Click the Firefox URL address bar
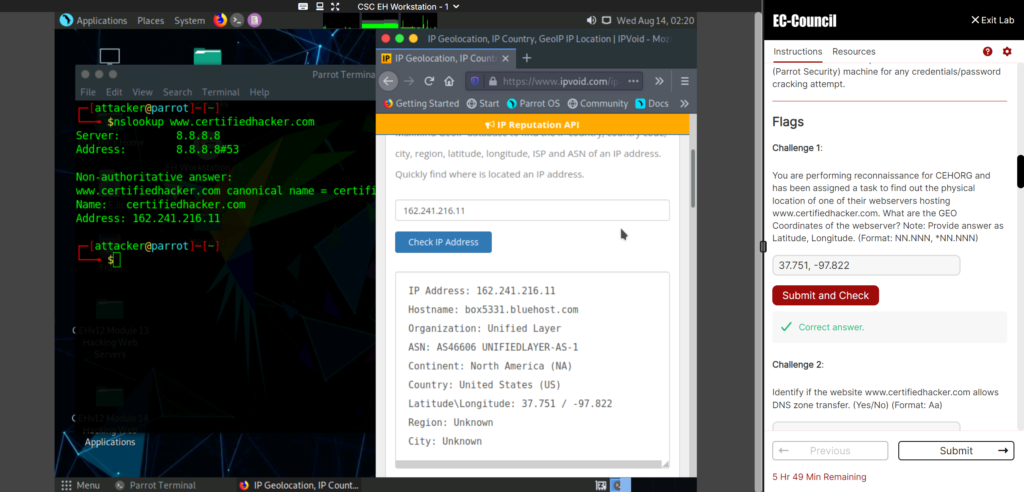This screenshot has width=1024, height=492. point(554,82)
